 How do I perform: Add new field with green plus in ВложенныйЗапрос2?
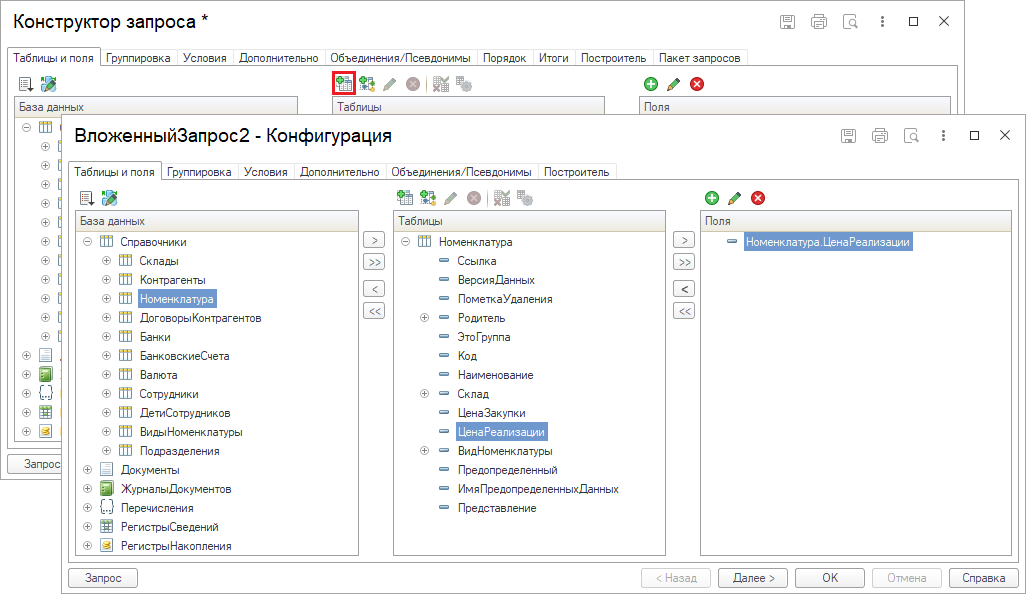point(712,198)
